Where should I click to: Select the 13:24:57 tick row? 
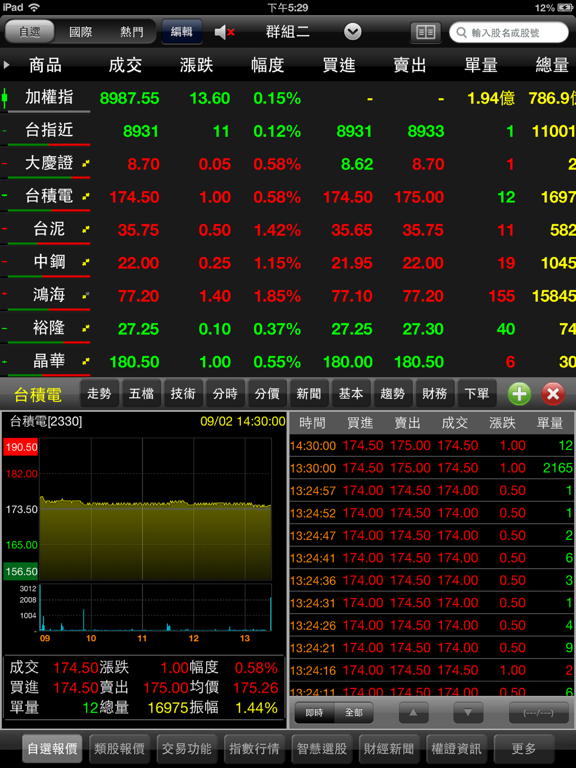click(431, 490)
